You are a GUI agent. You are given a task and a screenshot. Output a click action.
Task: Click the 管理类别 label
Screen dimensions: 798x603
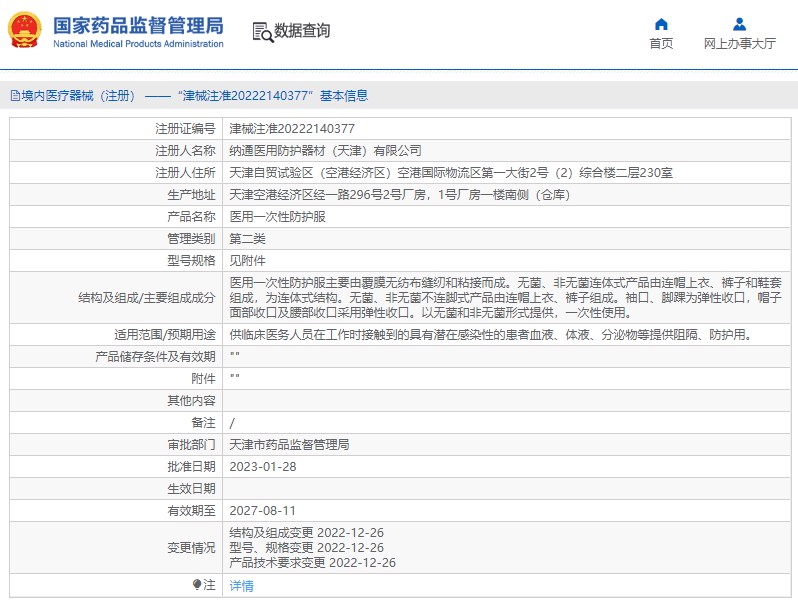point(191,239)
